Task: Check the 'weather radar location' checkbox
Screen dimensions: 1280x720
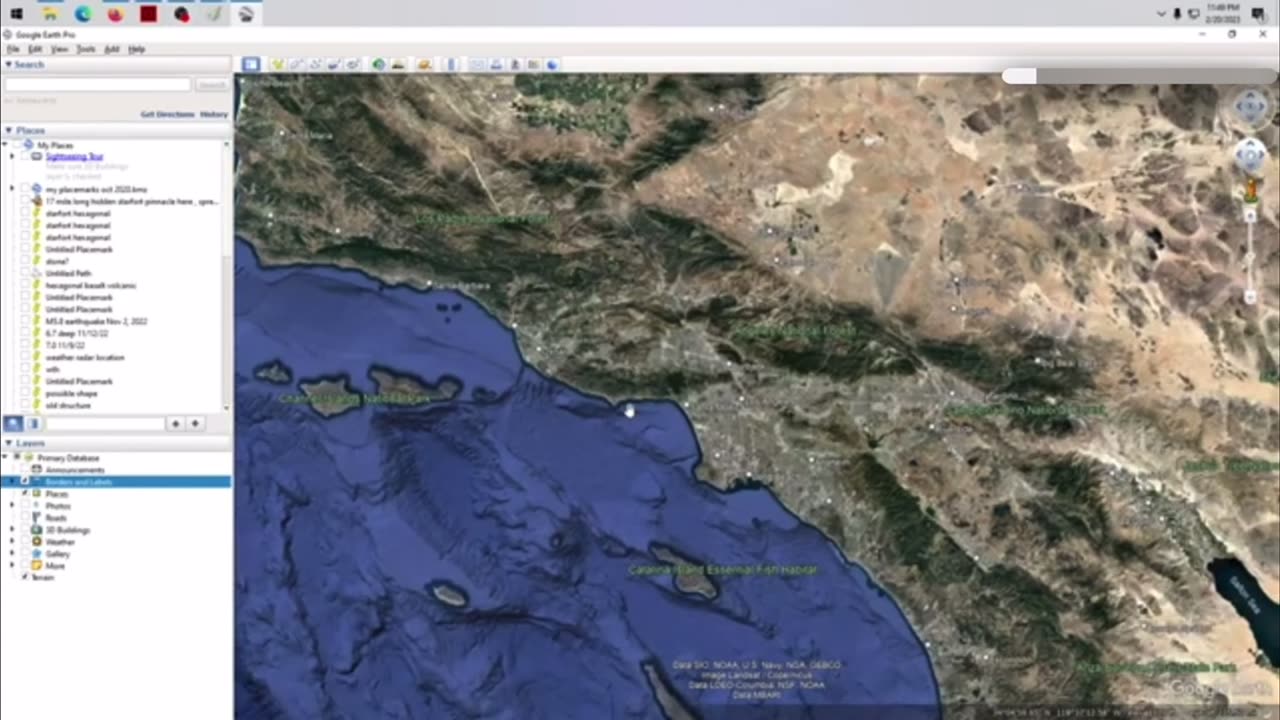Action: [x=26, y=358]
